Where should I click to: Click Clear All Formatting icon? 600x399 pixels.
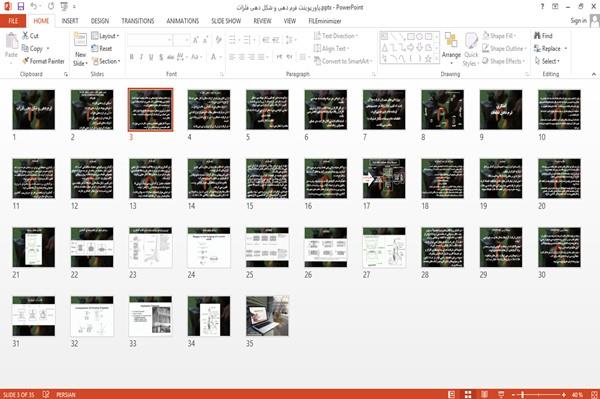pos(218,40)
